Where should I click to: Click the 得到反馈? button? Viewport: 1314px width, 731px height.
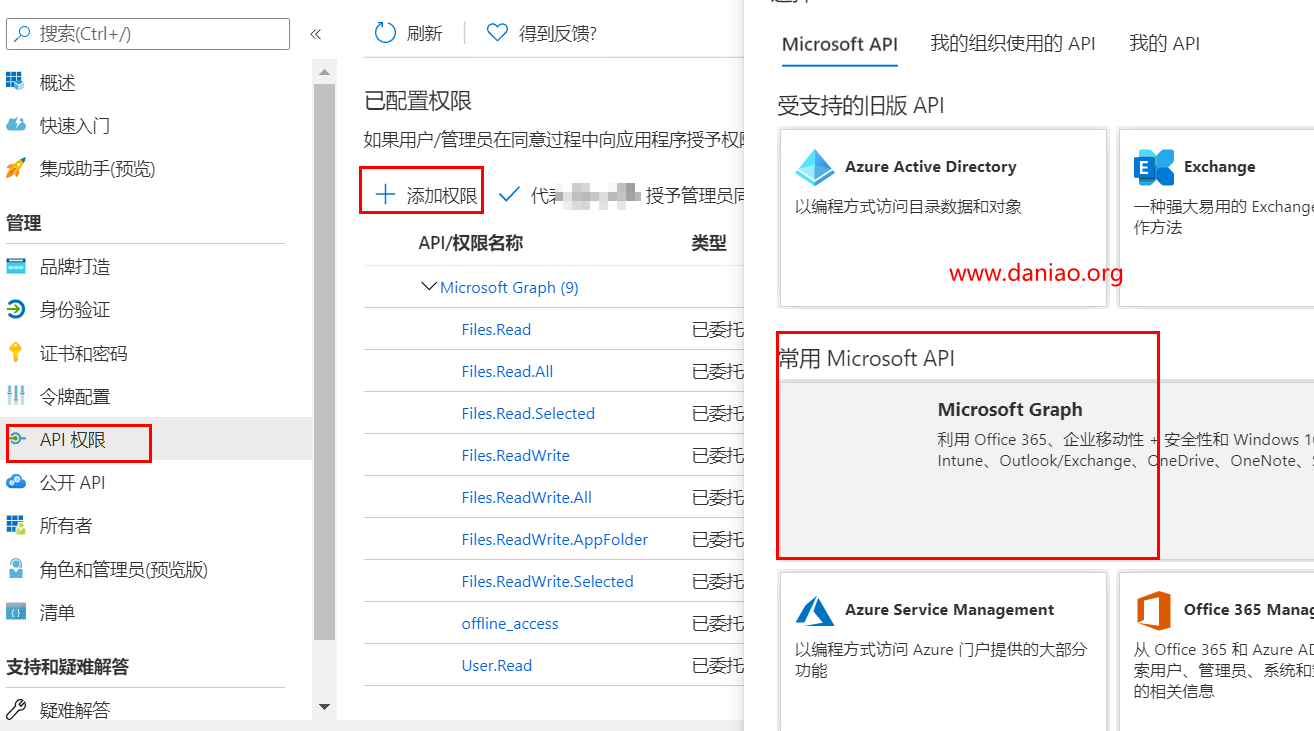541,33
